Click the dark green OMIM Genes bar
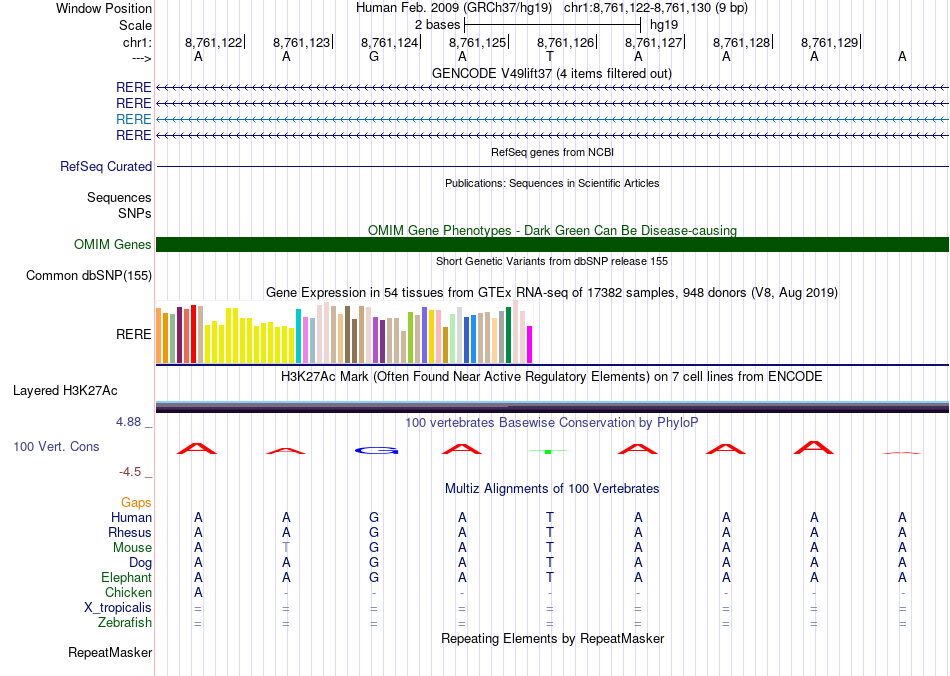 [552, 245]
